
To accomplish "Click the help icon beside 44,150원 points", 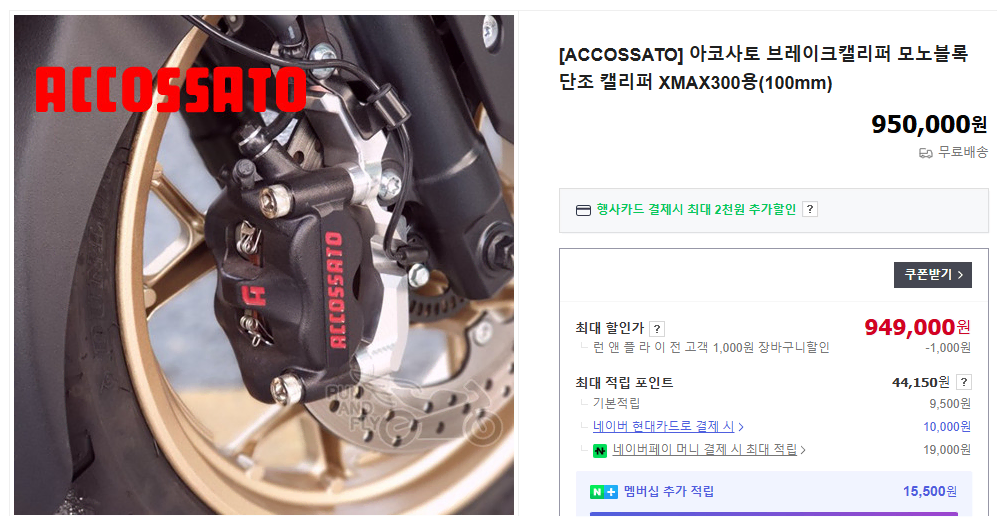I will [x=964, y=382].
